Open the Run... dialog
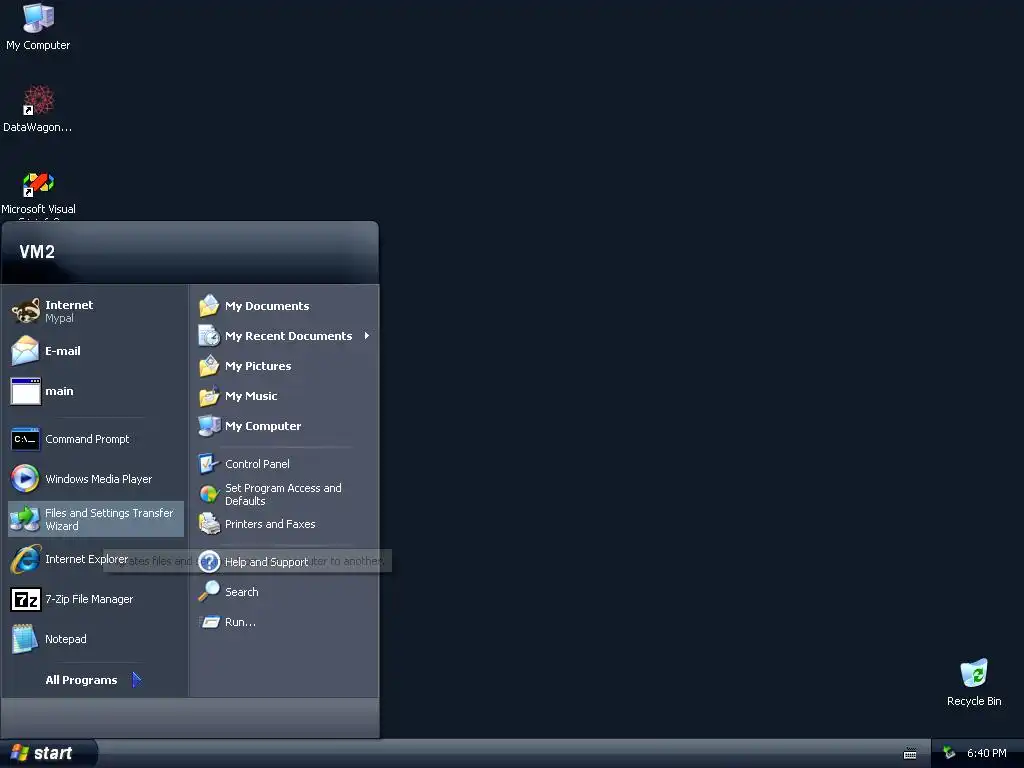The image size is (1024, 768). point(285,622)
